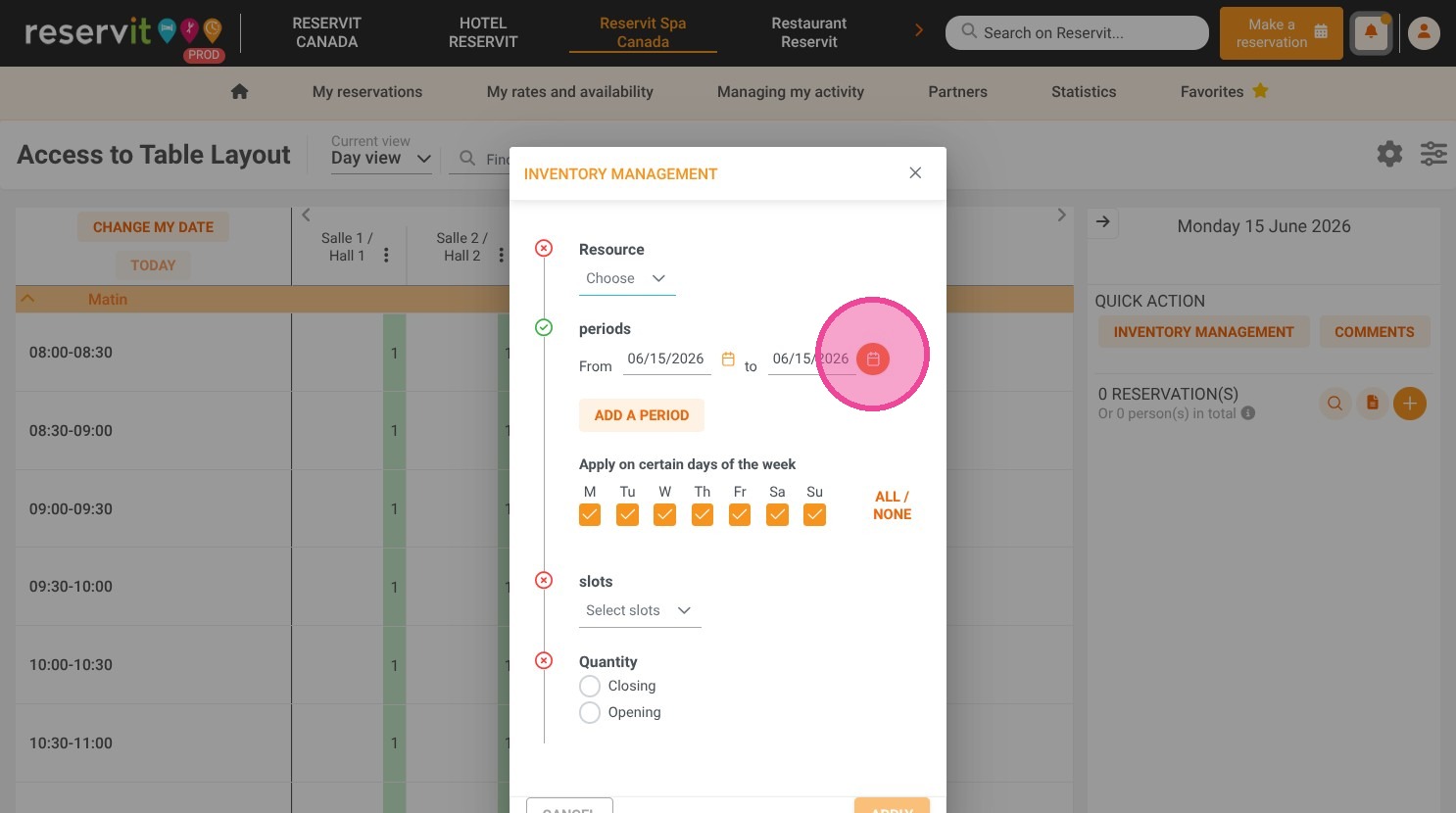Image resolution: width=1456 pixels, height=813 pixels.
Task: Toggle the Monday checkbox
Action: click(x=590, y=514)
